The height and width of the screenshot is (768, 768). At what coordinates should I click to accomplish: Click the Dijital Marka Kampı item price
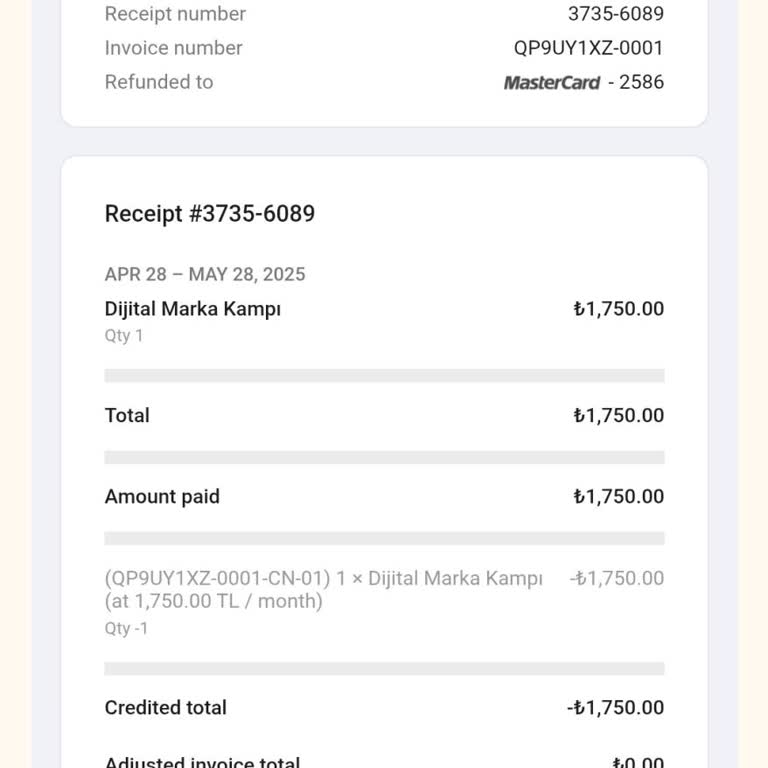[x=618, y=309]
